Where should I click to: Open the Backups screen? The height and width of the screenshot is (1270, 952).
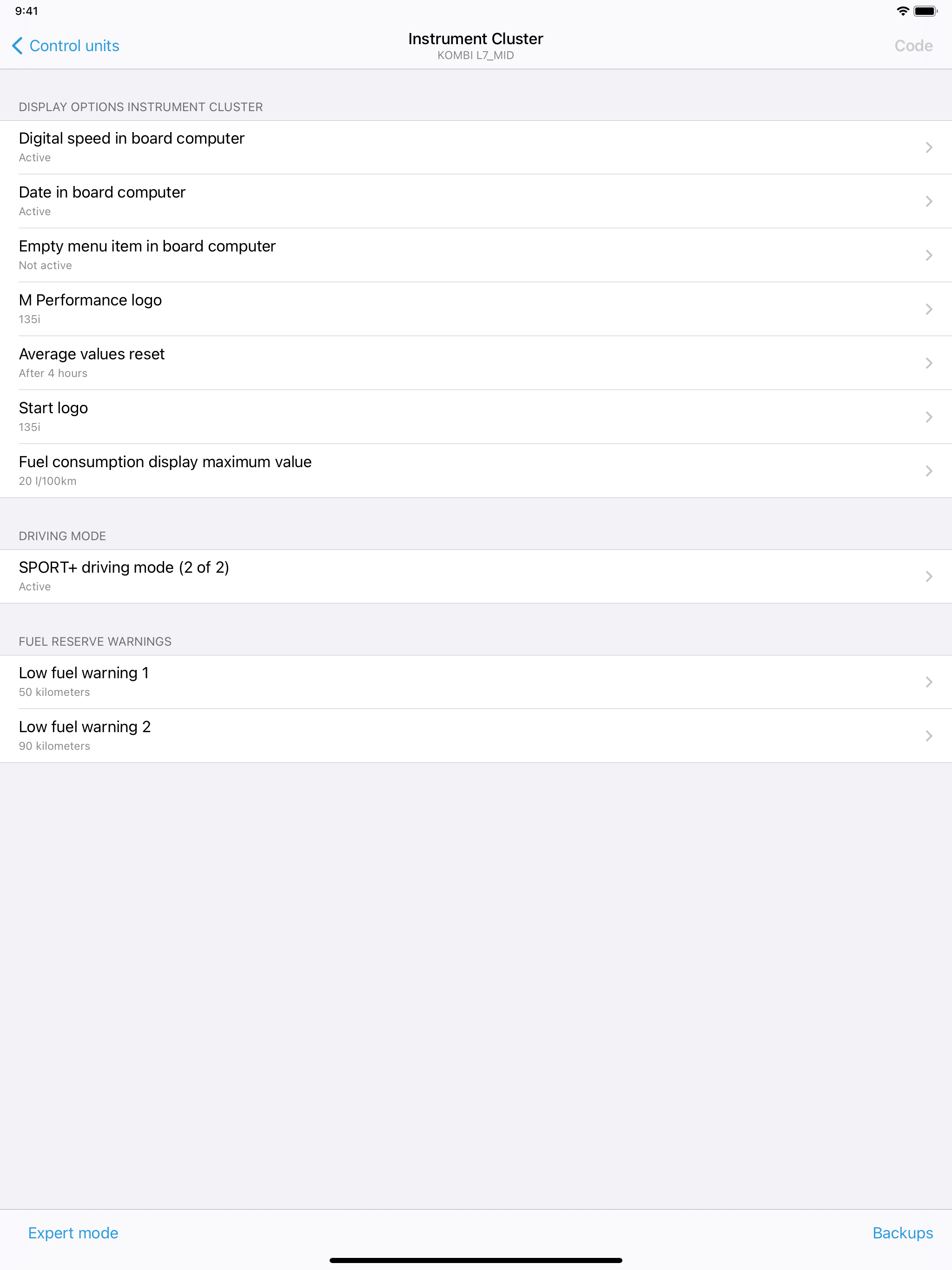902,1233
